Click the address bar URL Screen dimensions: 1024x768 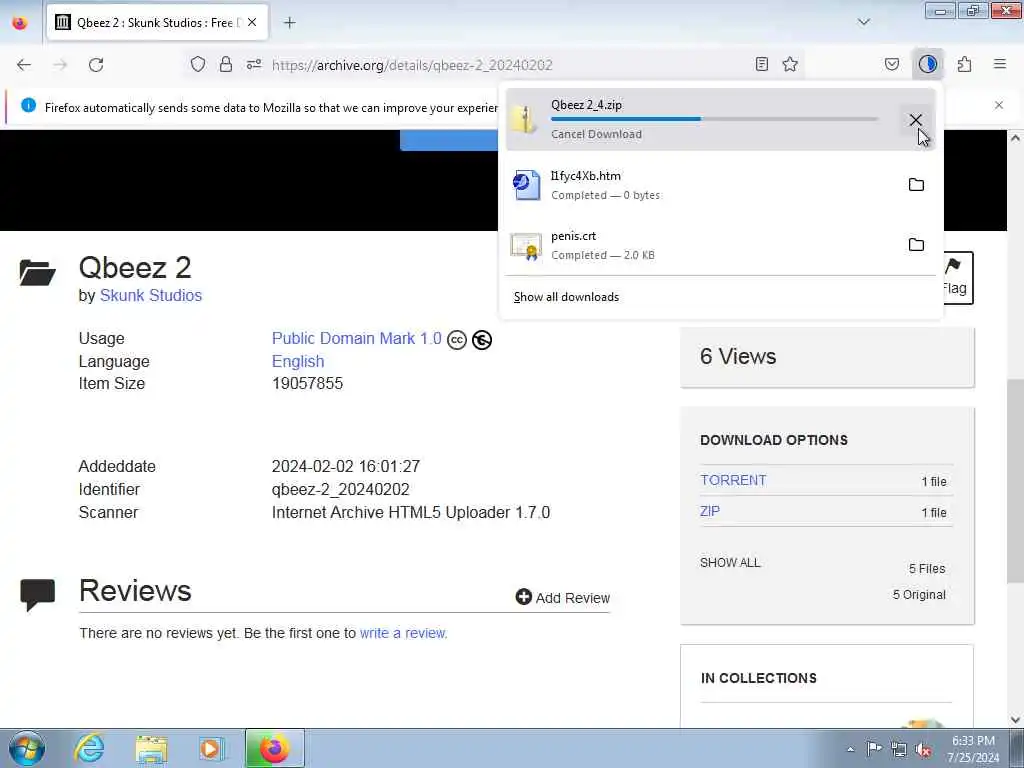click(x=412, y=65)
